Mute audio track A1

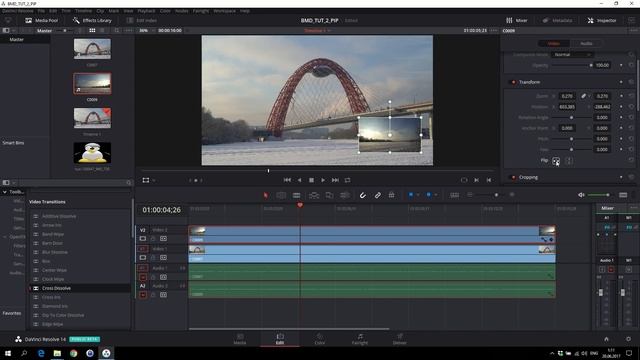click(143, 277)
